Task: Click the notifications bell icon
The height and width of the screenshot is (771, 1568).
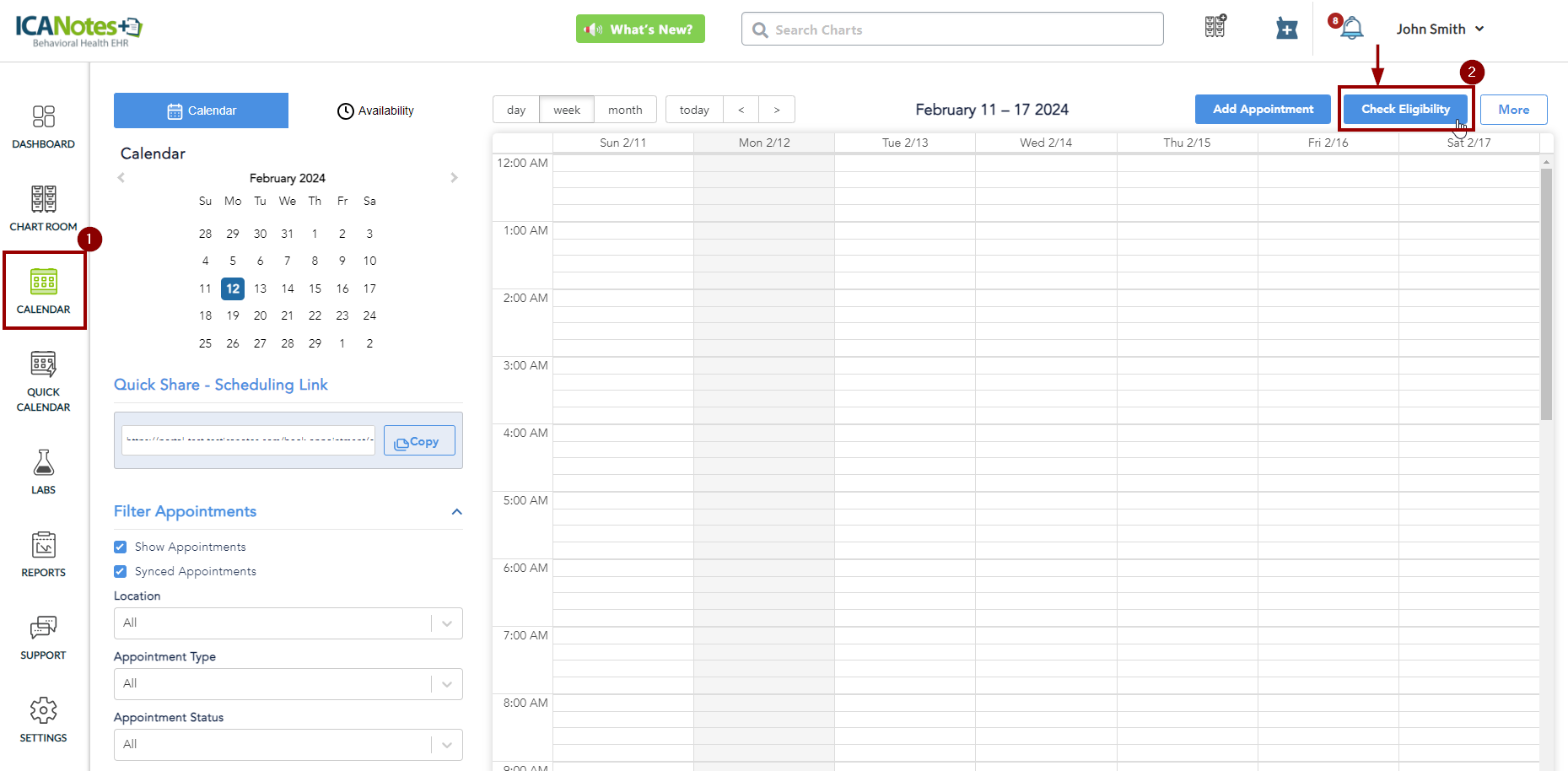Action: pos(1351,29)
